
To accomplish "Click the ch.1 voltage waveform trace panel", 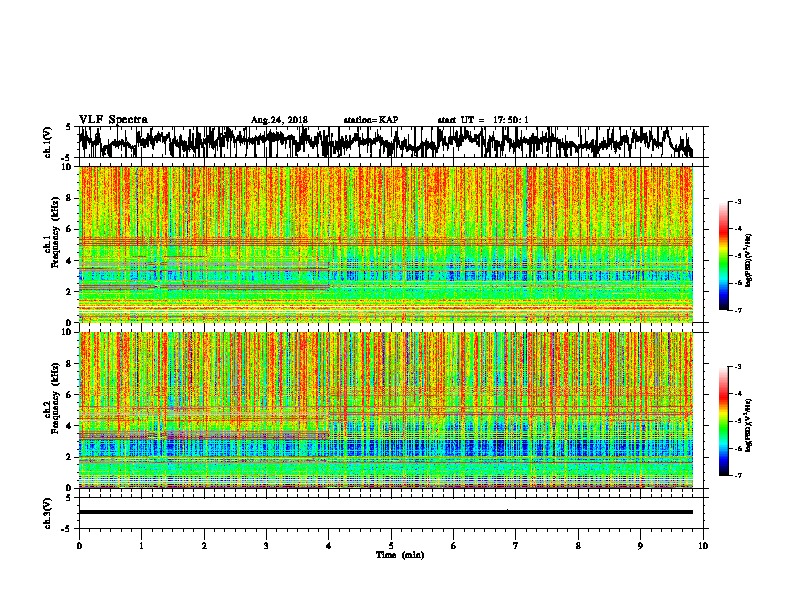I will (390, 142).
